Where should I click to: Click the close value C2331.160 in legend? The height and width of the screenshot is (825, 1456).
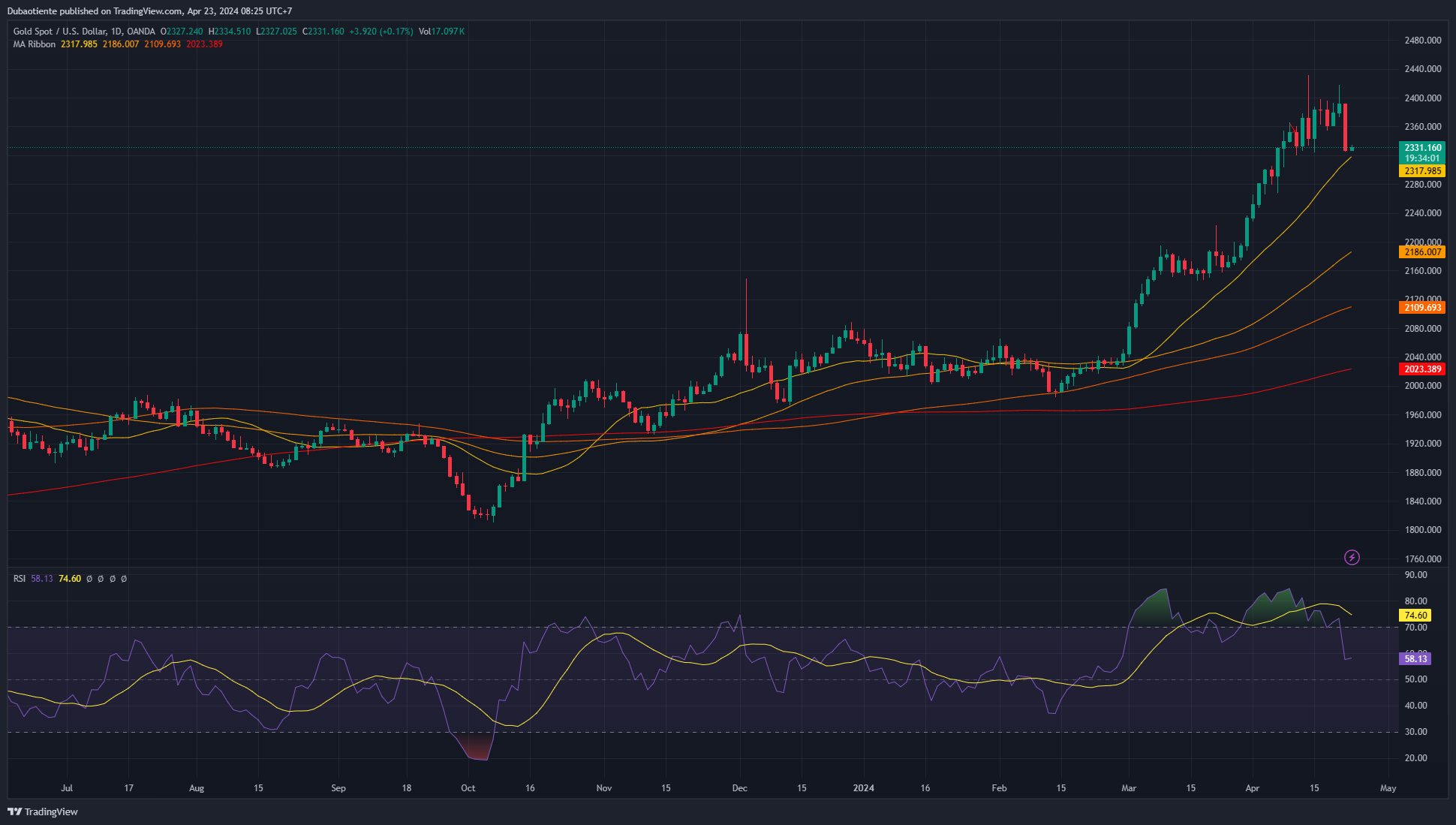(323, 32)
